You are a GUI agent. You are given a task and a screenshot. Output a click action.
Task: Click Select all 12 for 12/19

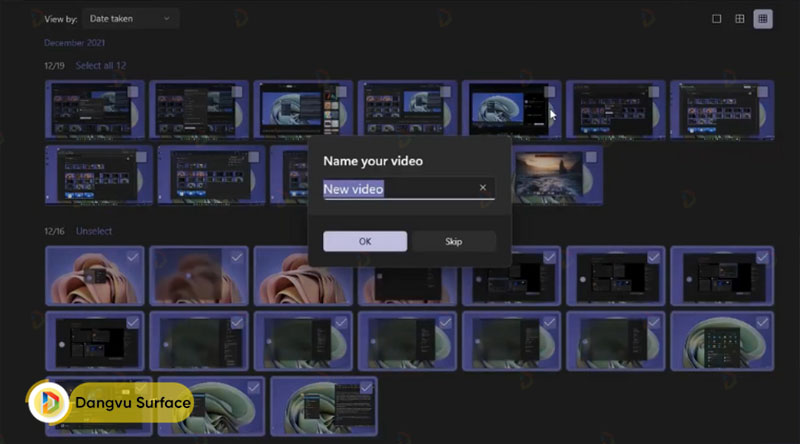point(101,66)
